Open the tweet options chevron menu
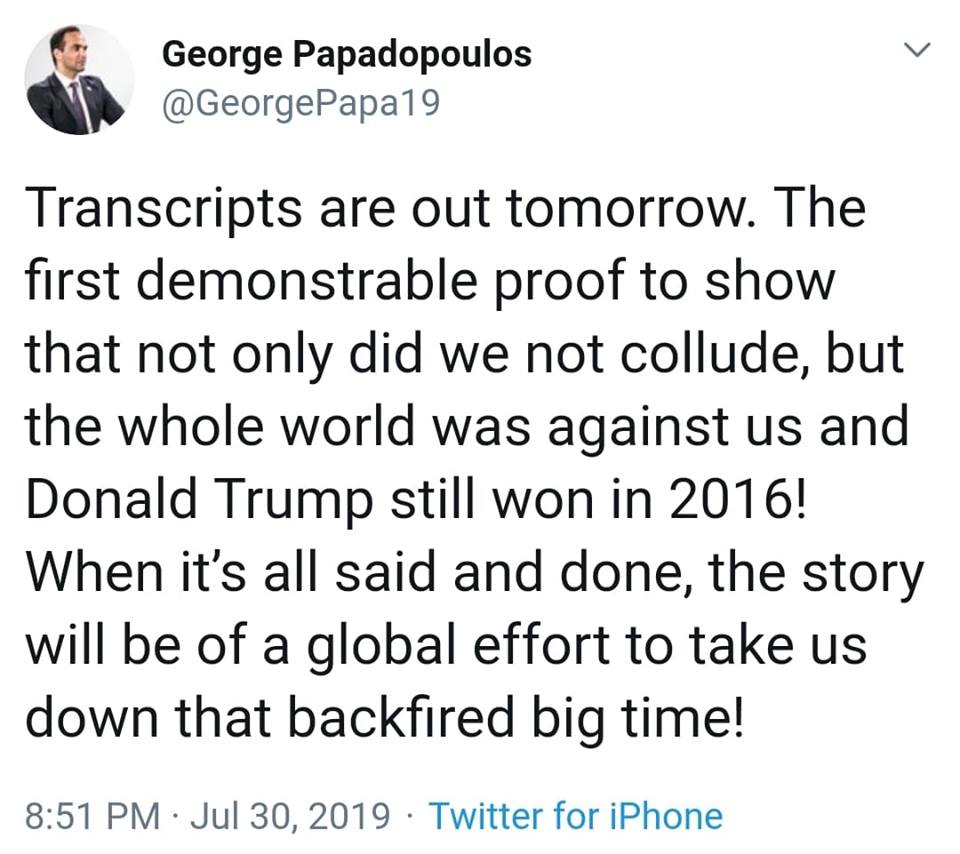 pyautogui.click(x=916, y=49)
